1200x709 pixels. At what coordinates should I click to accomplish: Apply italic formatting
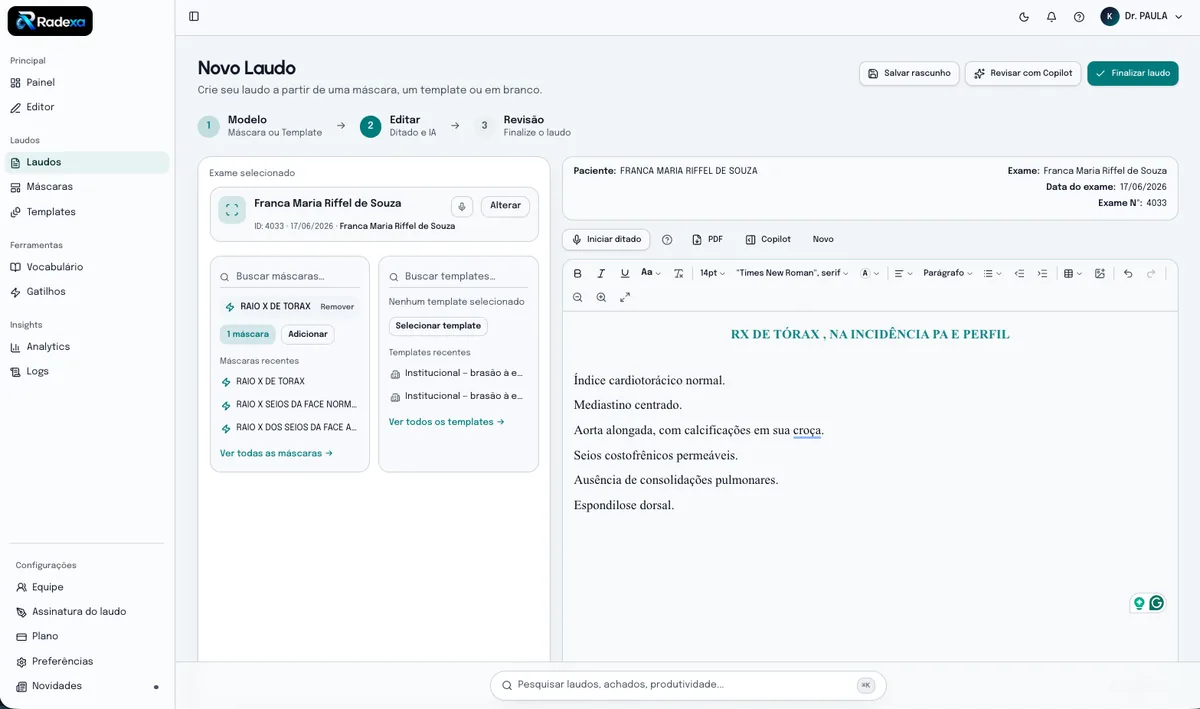601,273
